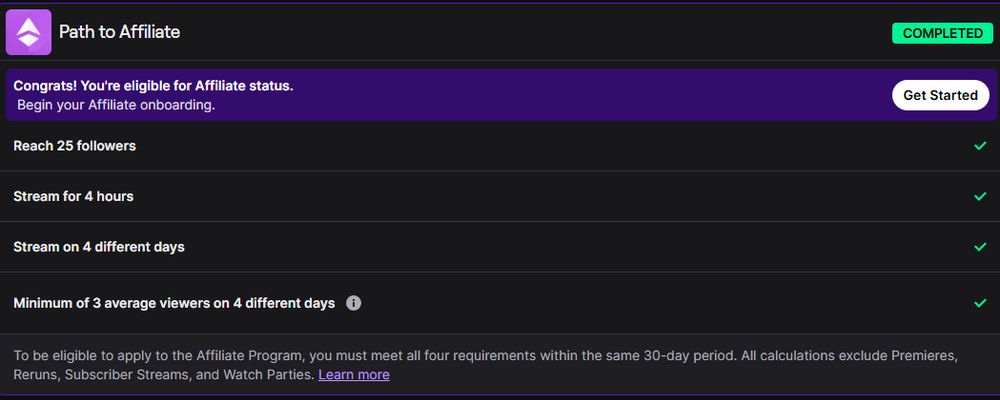Screen dimensions: 1000x400
Task: Click checkmark for Stream on 4 different days
Action: [980, 247]
